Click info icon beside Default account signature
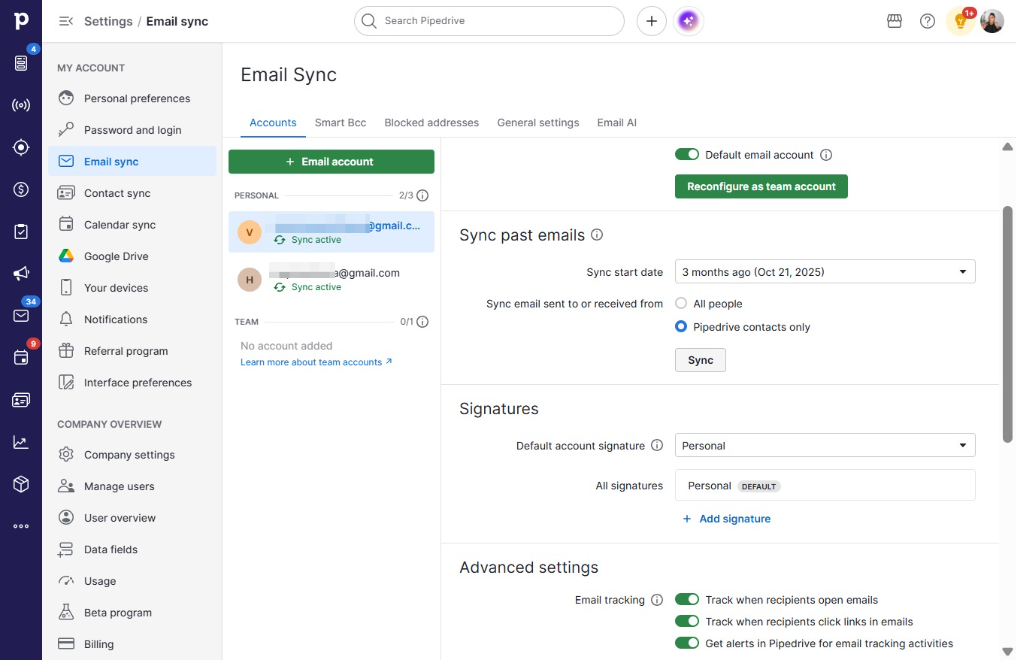Screen dimensions: 1016x660 pos(657,445)
